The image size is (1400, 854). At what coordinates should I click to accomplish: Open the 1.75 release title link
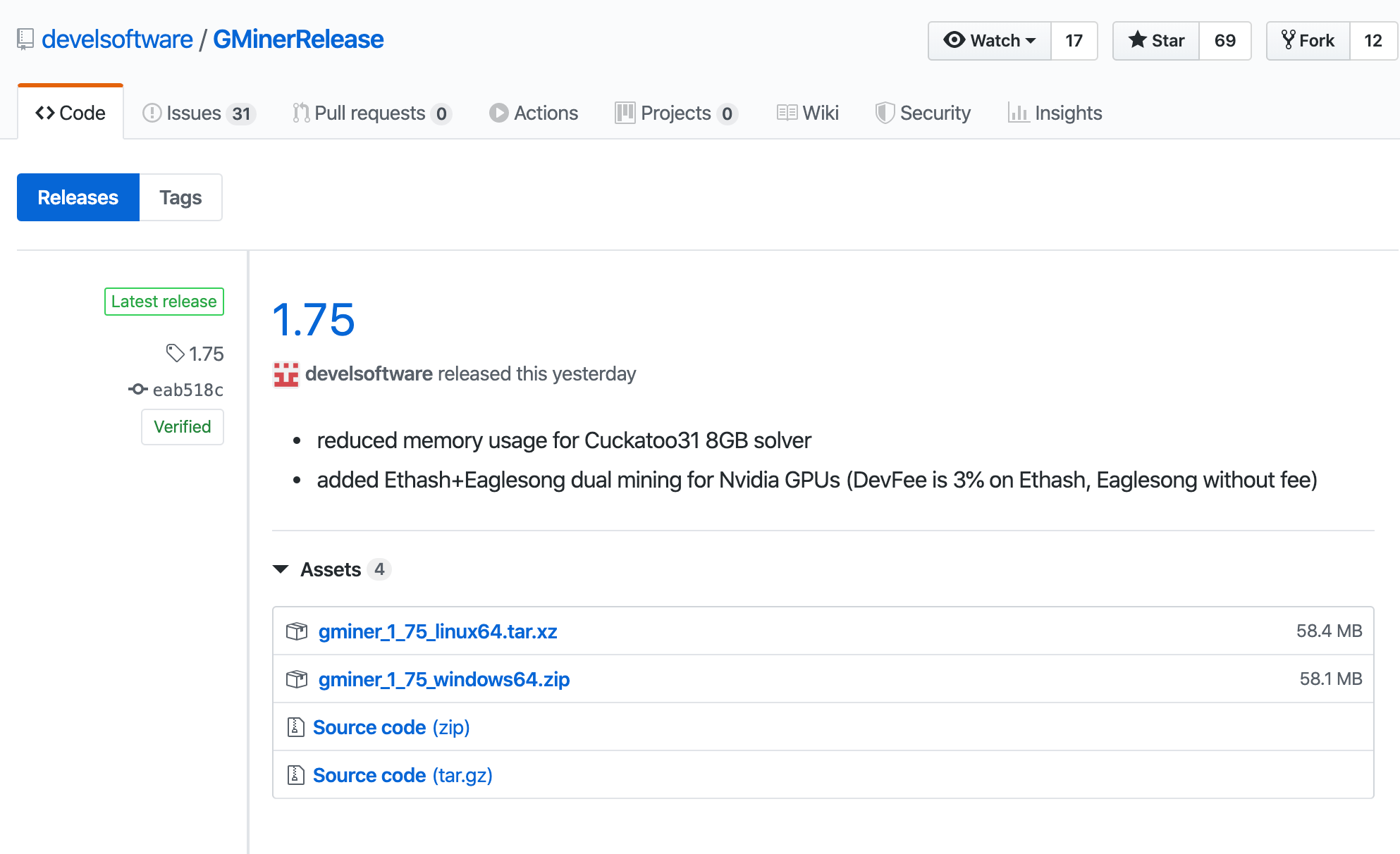click(313, 320)
